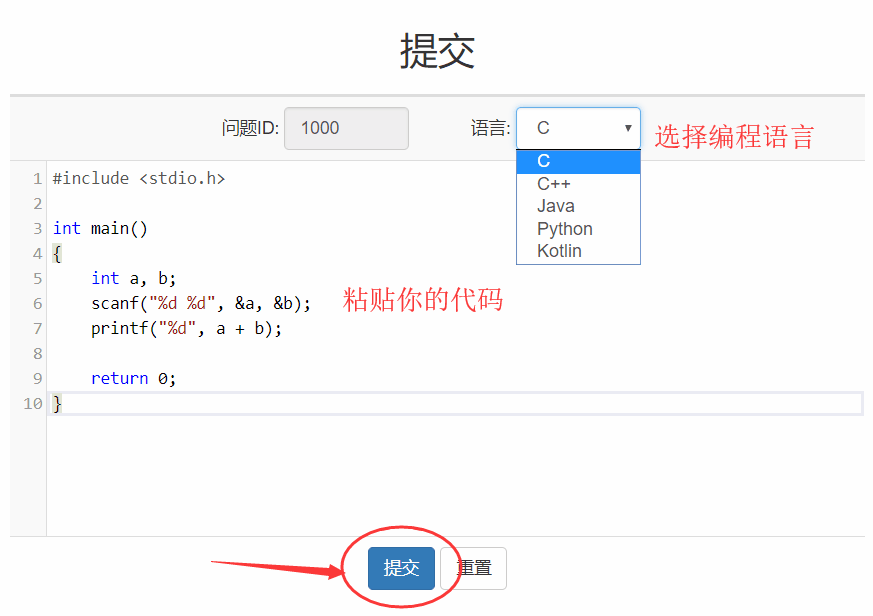Click the dropdown arrow of the language selector
Screen dimensions: 873x616
point(627,128)
